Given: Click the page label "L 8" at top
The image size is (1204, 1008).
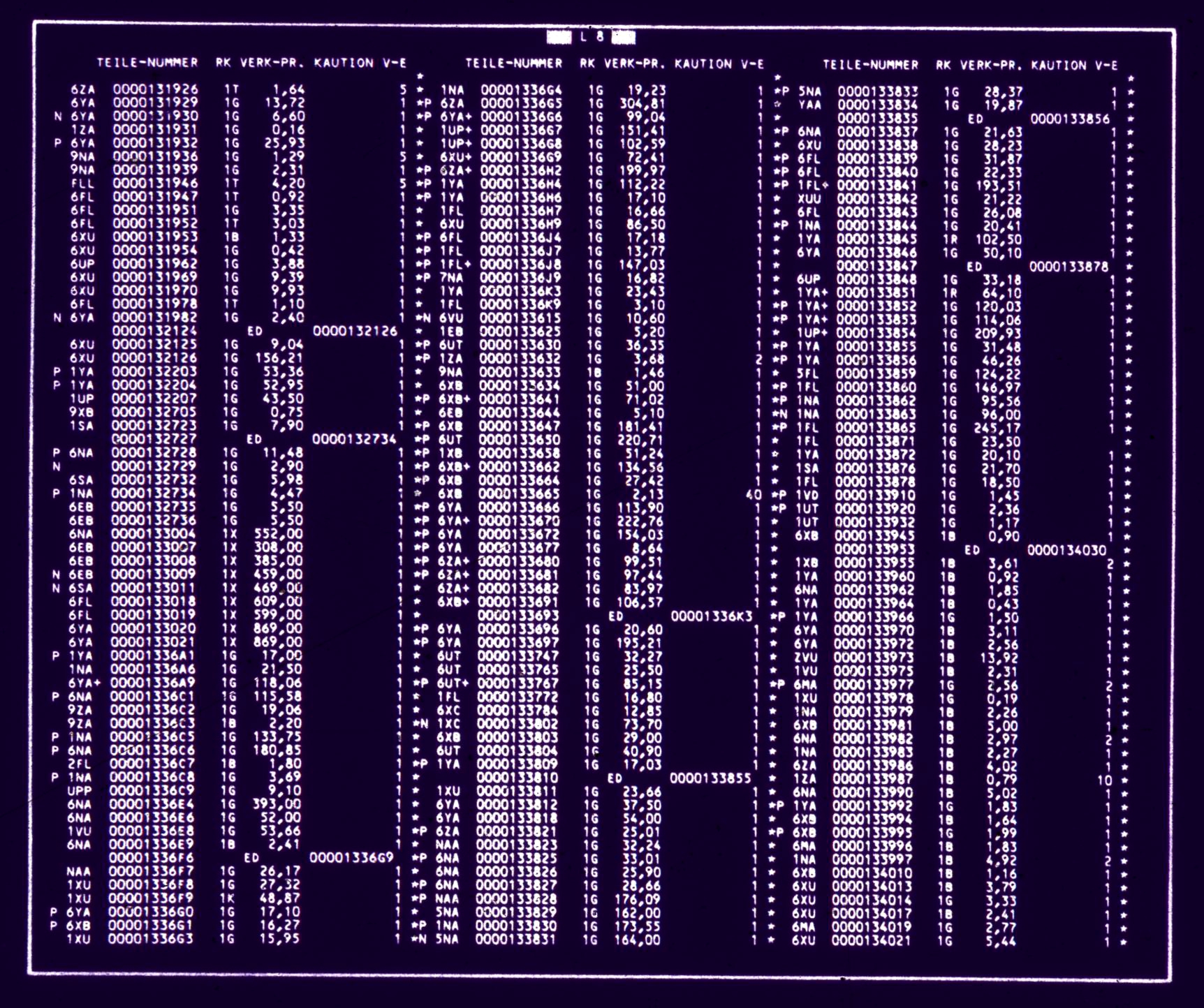Looking at the screenshot, I should tap(592, 37).
